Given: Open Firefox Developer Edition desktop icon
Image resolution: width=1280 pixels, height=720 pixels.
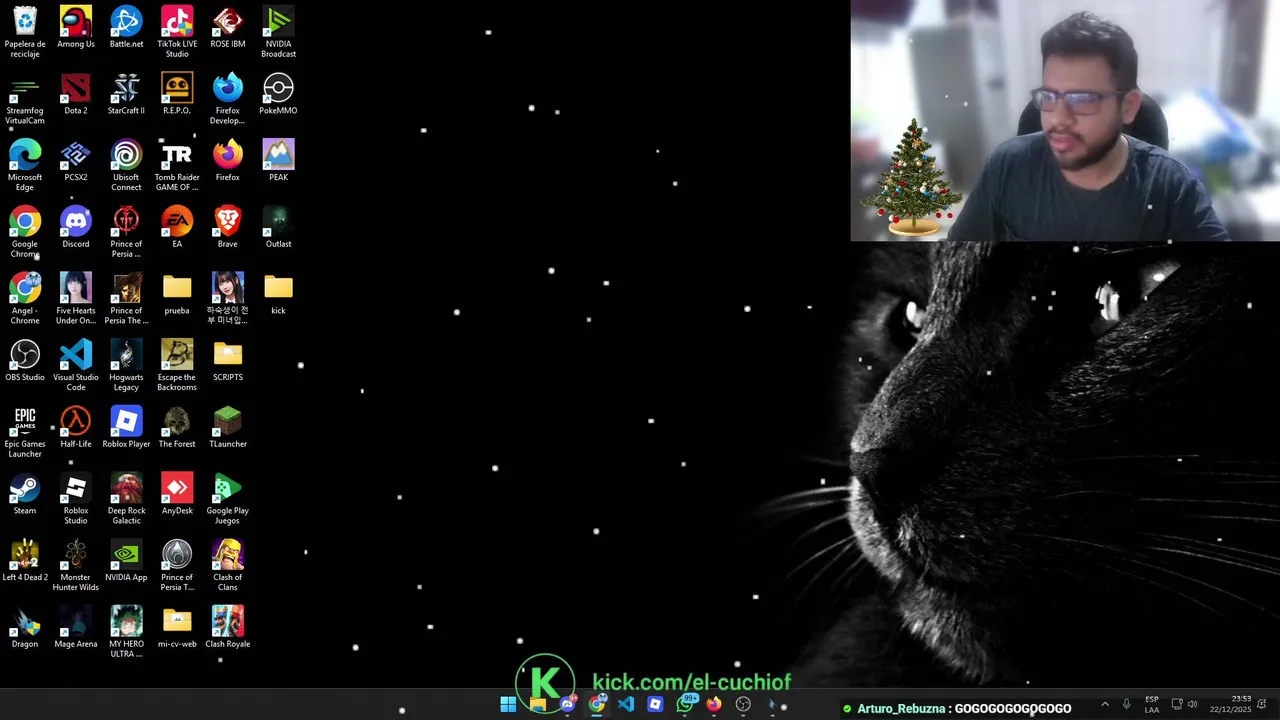Looking at the screenshot, I should pos(228,99).
